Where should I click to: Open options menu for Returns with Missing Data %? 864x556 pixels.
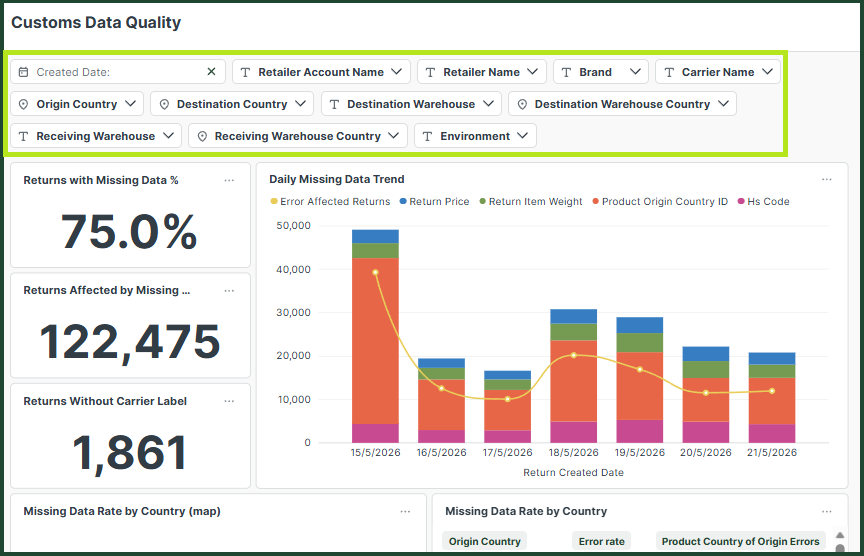(x=229, y=180)
